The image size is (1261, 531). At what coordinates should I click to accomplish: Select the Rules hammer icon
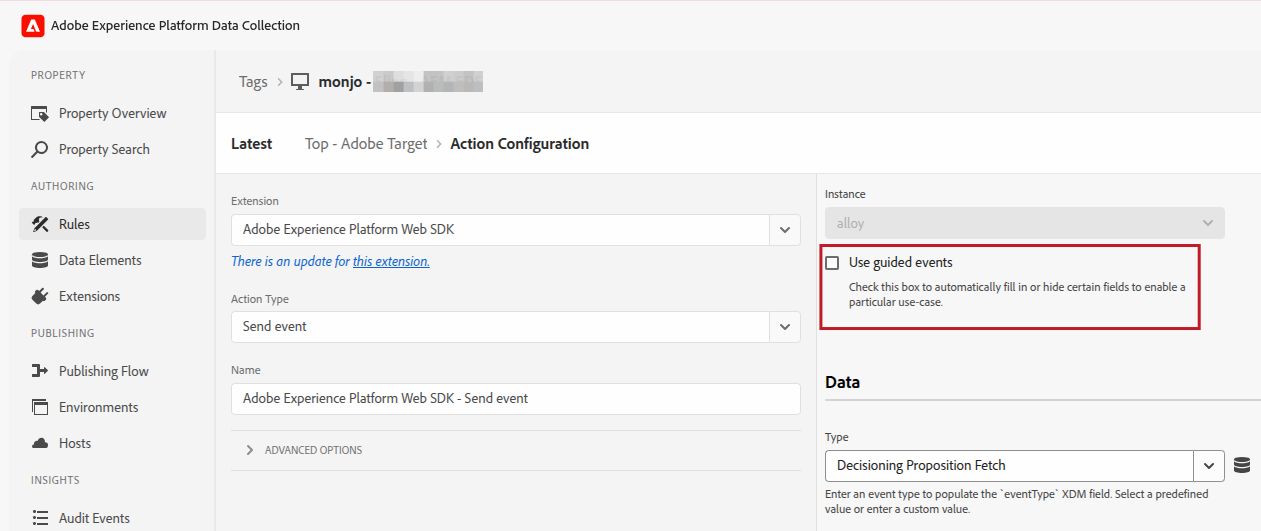pyautogui.click(x=40, y=224)
